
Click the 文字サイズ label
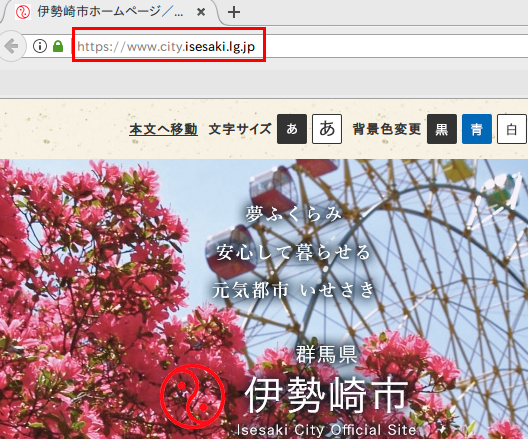point(240,129)
